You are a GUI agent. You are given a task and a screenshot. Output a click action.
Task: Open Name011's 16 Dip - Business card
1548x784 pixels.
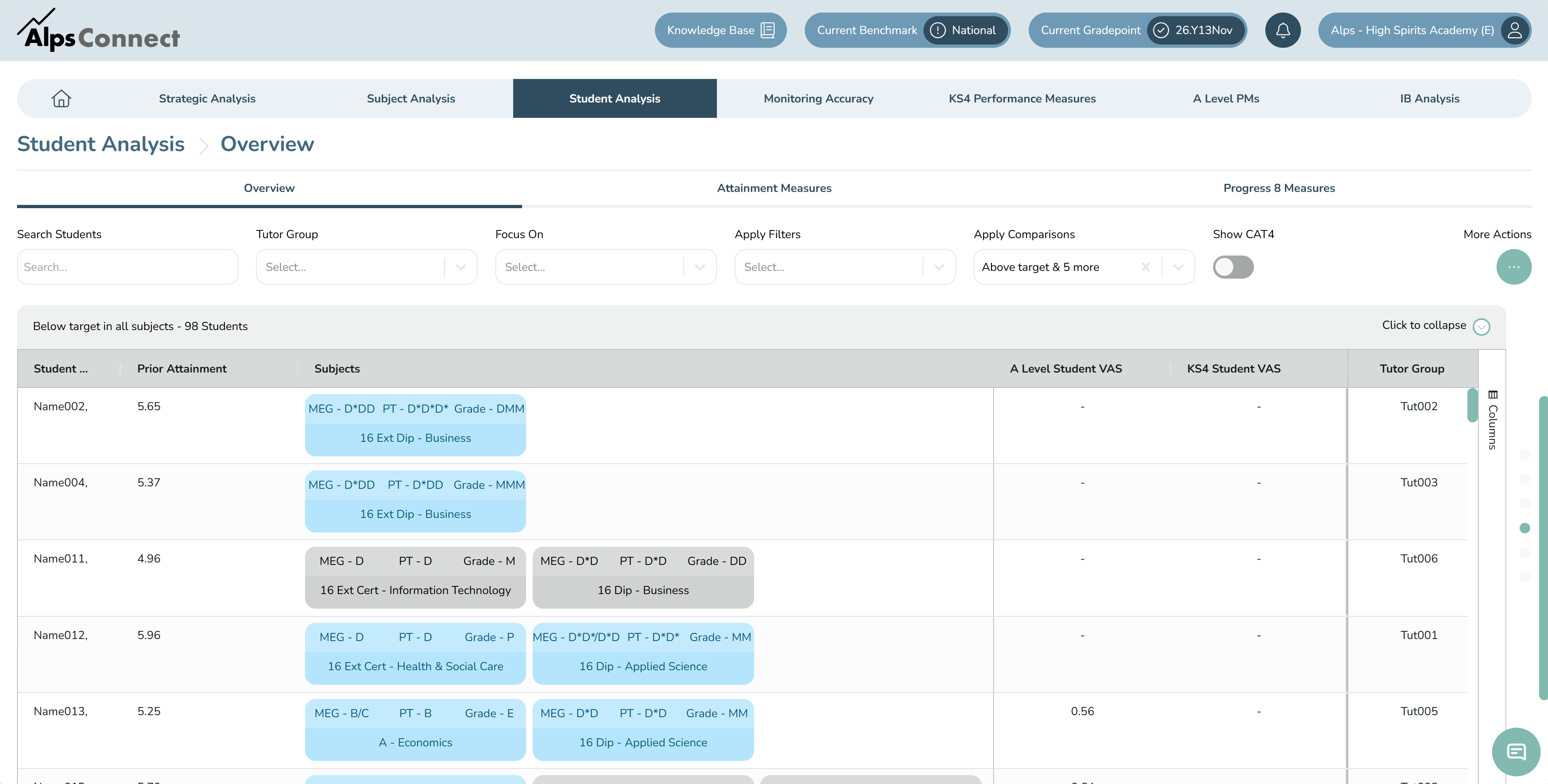[x=643, y=577]
